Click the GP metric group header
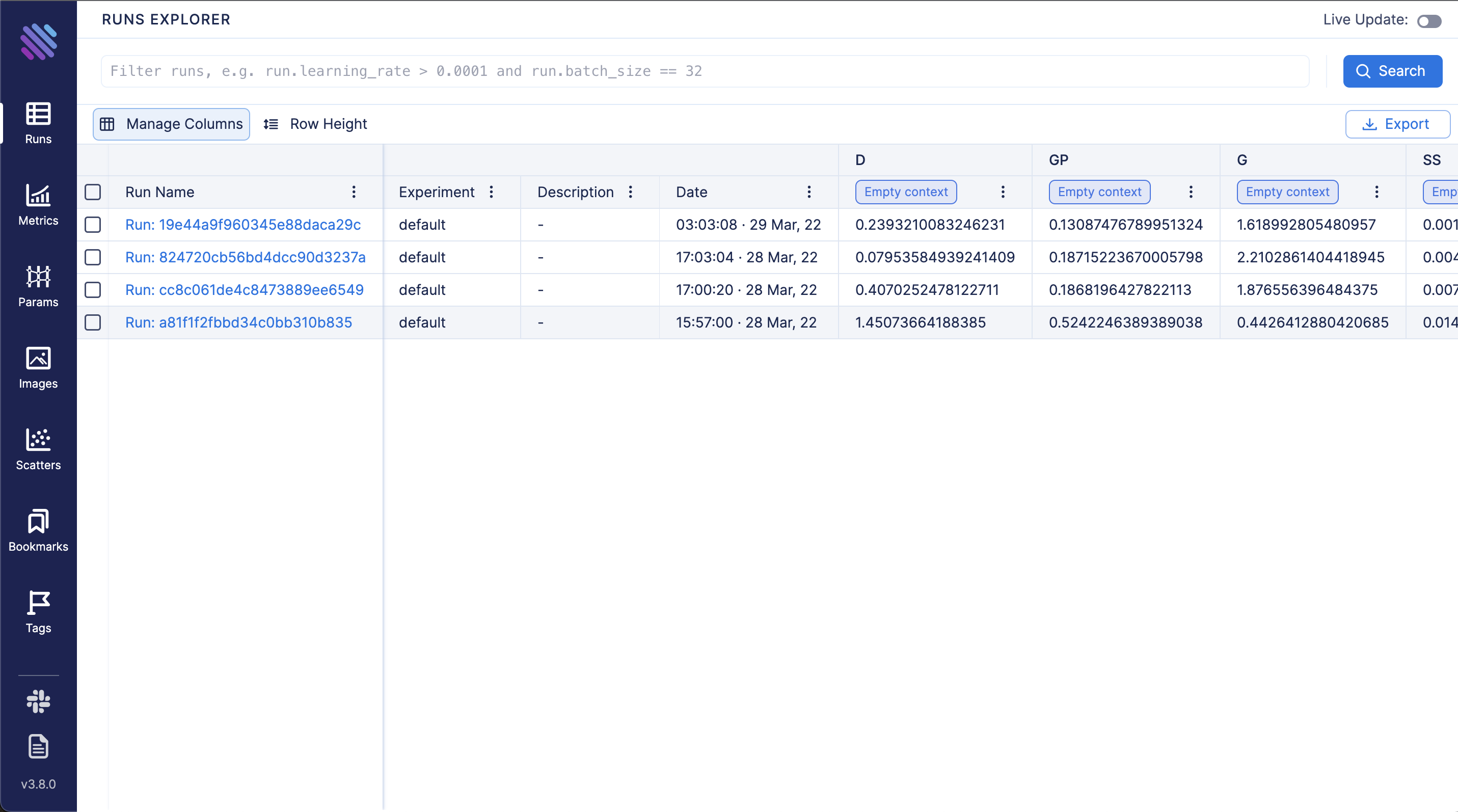 [1059, 160]
